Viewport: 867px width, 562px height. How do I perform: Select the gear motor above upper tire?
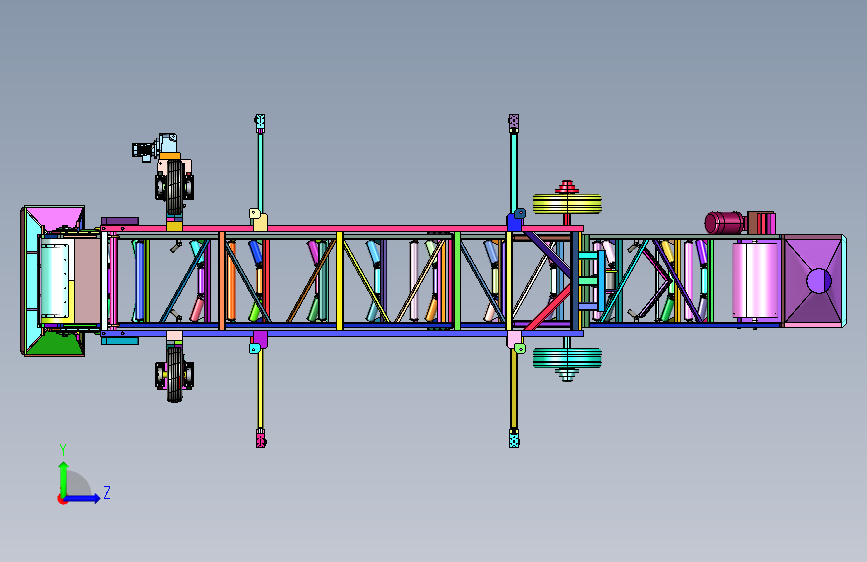click(x=156, y=147)
